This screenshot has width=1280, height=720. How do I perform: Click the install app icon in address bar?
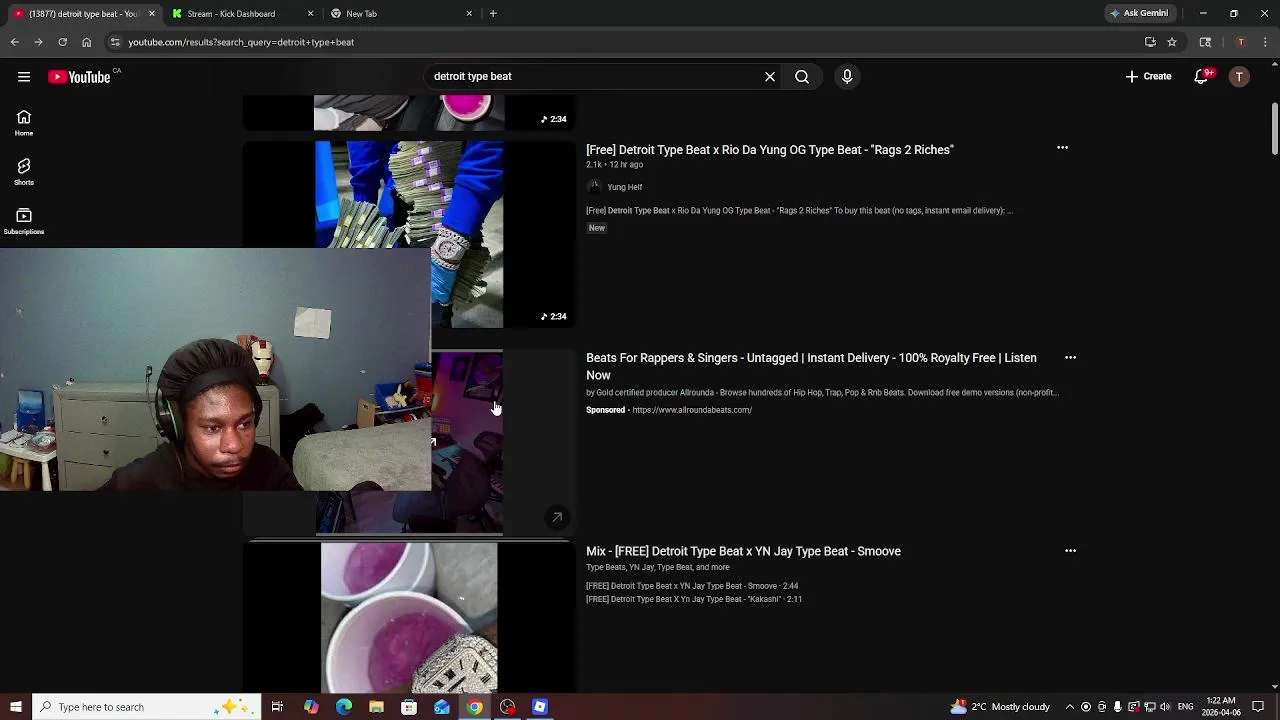click(x=1150, y=42)
